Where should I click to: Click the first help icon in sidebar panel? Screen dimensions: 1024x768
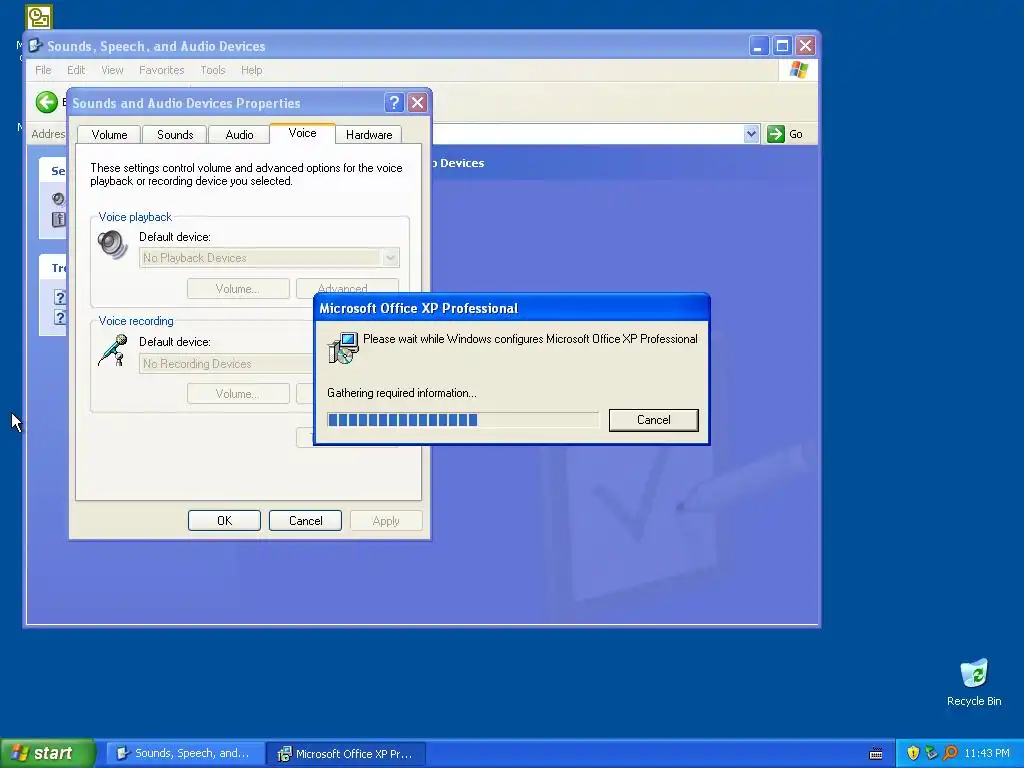coord(59,298)
